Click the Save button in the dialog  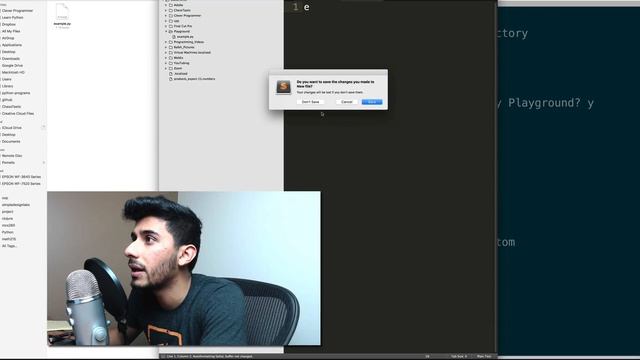(x=372, y=102)
